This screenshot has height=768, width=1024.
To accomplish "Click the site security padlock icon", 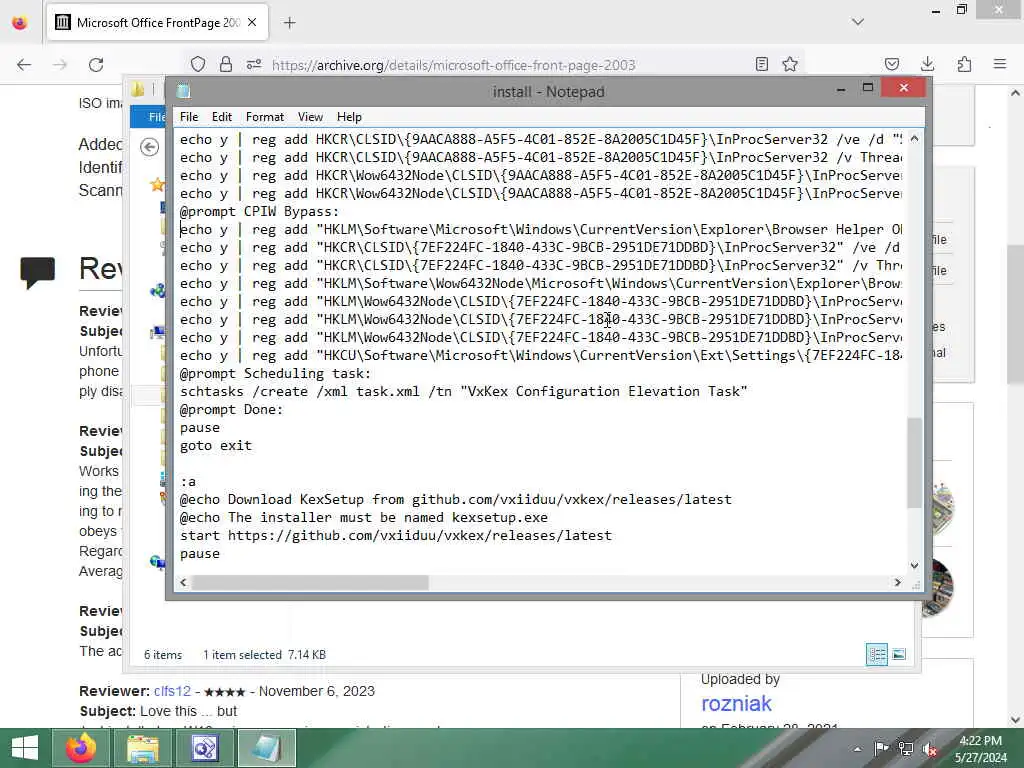I will point(226,64).
